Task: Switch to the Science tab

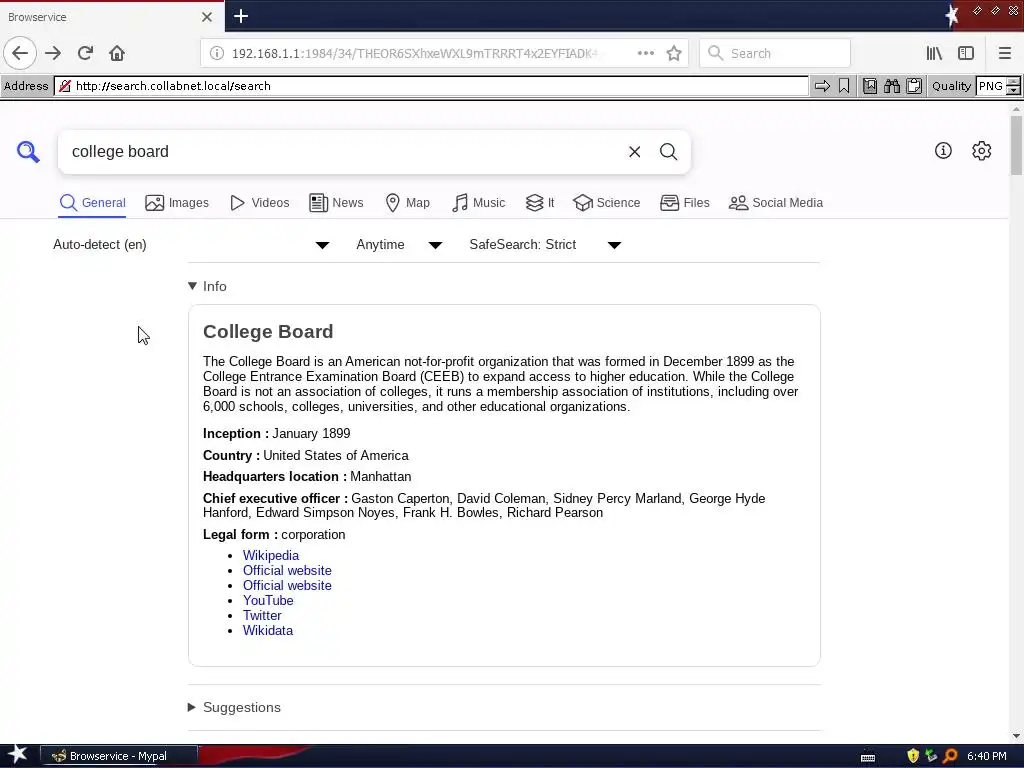Action: [x=607, y=203]
